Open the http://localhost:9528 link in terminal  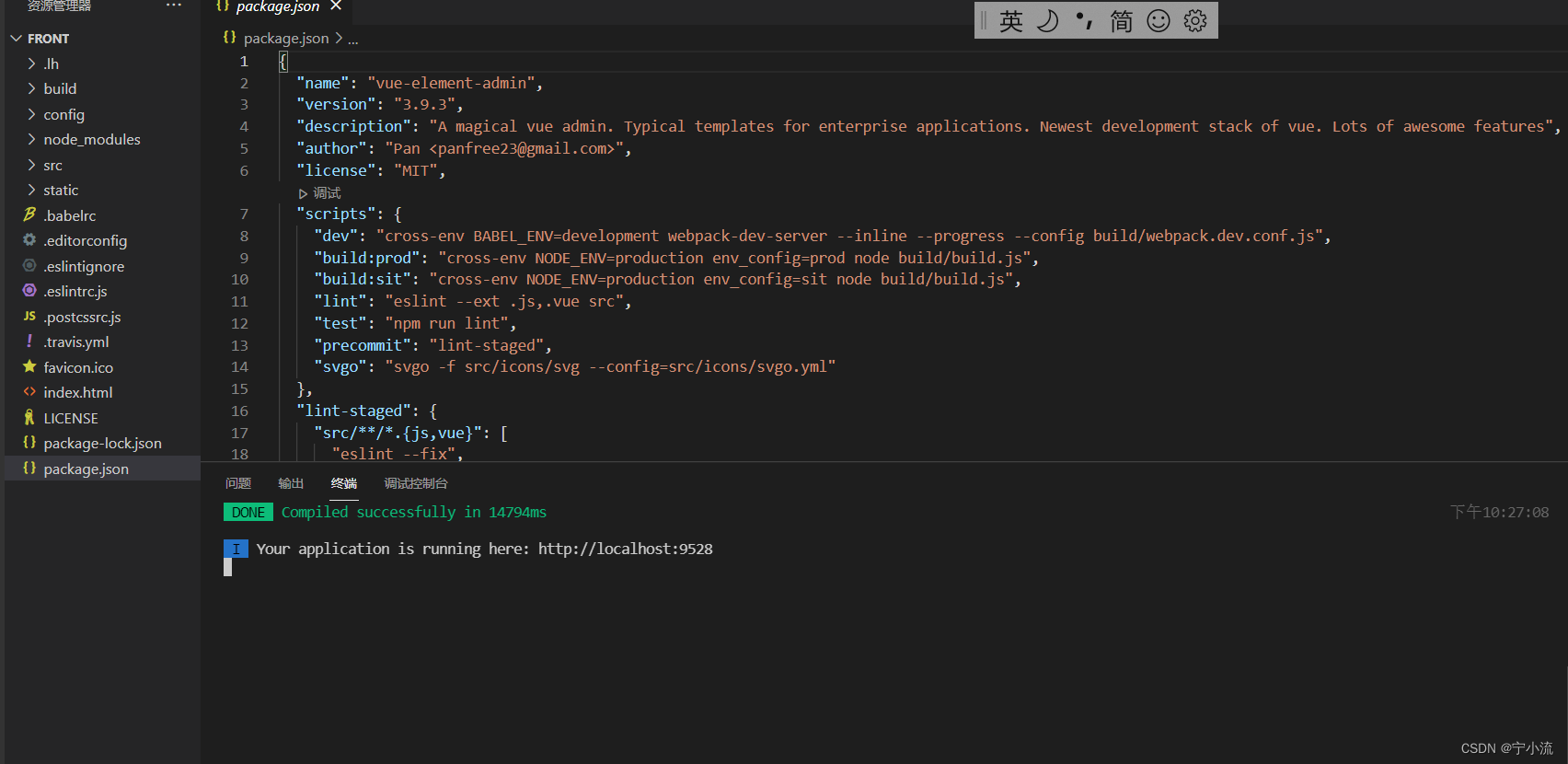(x=626, y=549)
